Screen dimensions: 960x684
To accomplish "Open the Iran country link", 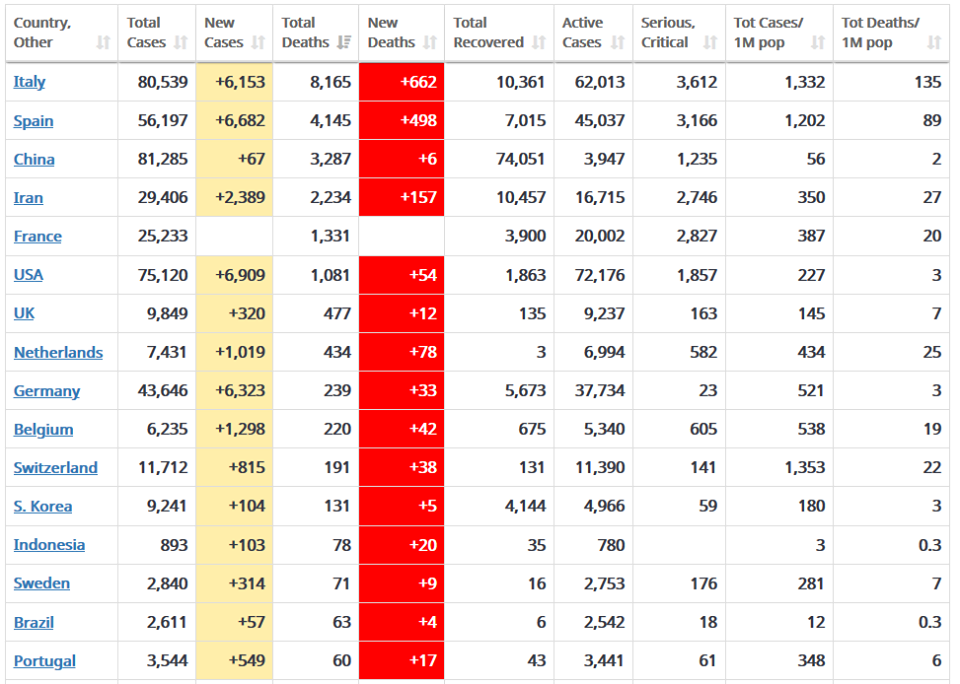I will pyautogui.click(x=28, y=198).
